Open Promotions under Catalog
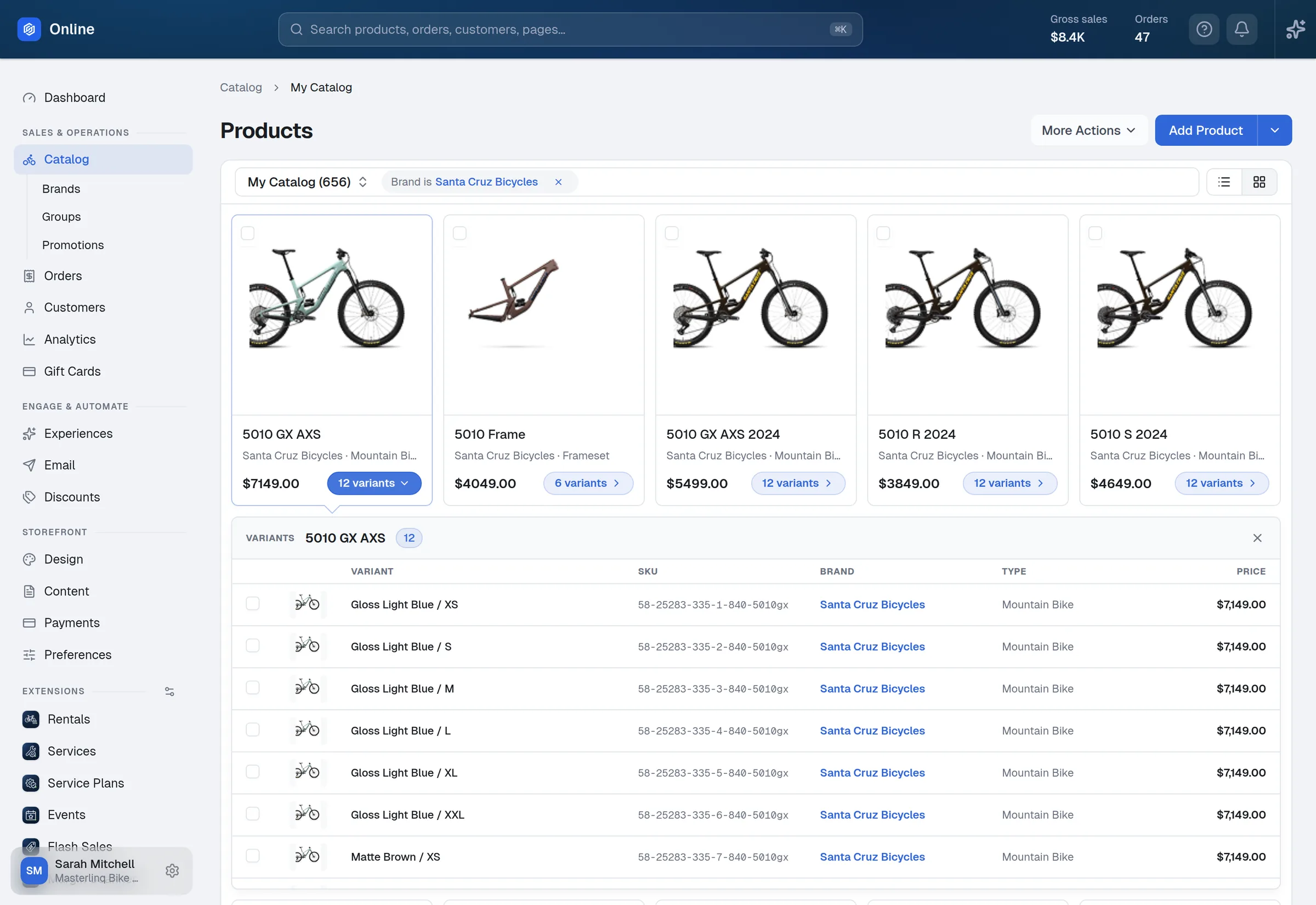 point(72,245)
